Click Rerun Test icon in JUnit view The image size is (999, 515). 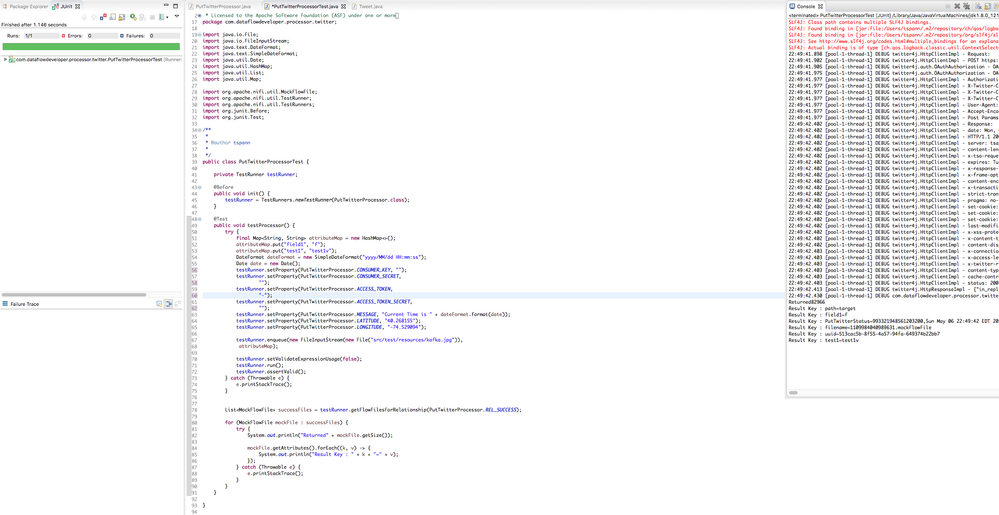[133, 17]
